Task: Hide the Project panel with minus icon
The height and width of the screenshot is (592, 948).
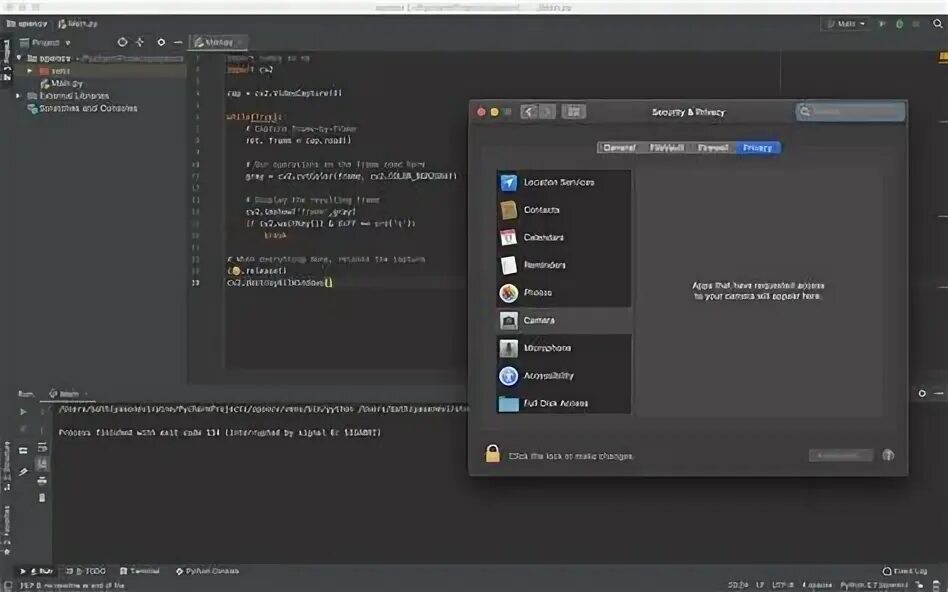Action: (x=178, y=42)
